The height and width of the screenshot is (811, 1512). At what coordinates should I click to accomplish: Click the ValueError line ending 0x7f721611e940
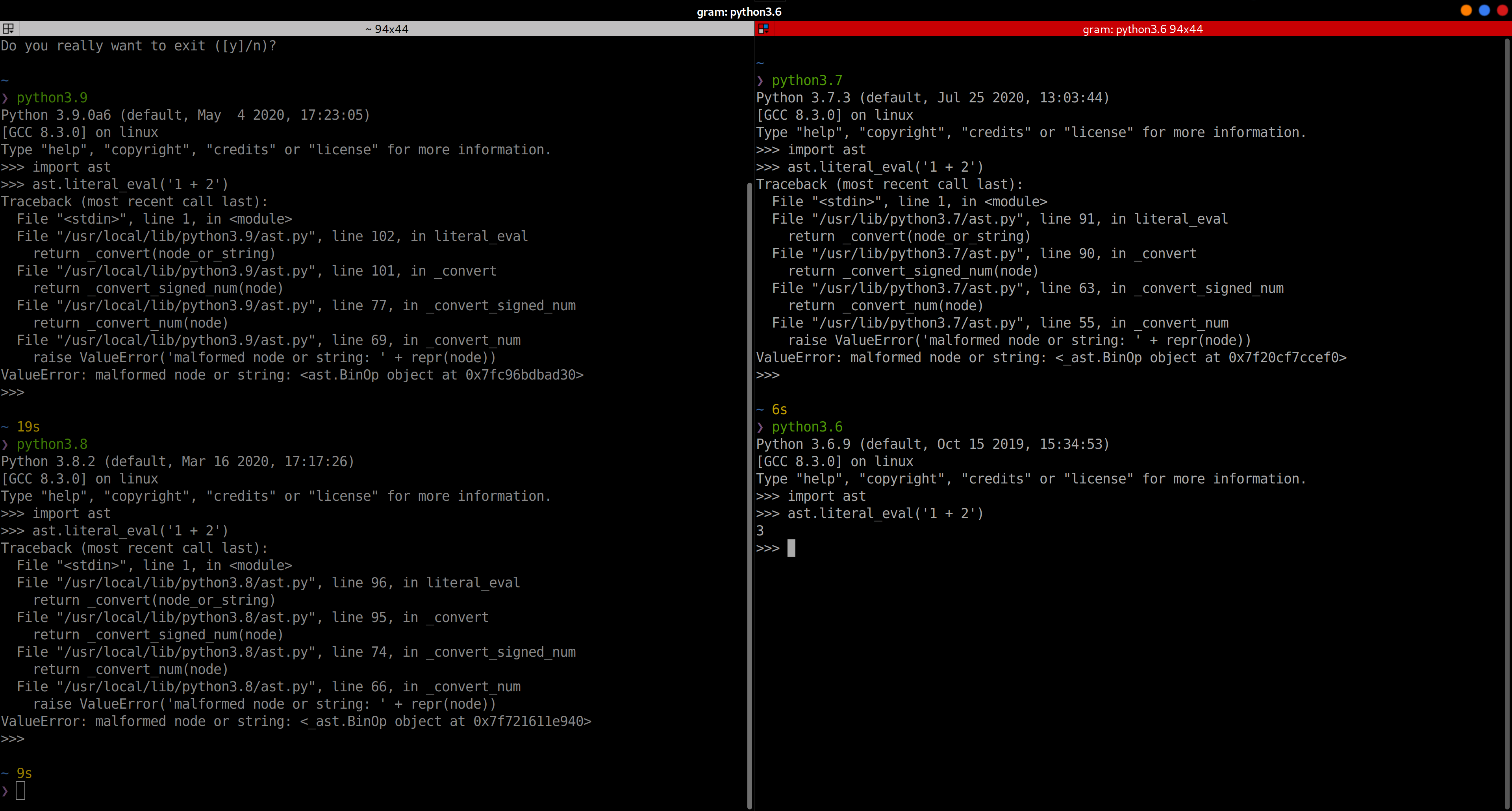[x=296, y=721]
